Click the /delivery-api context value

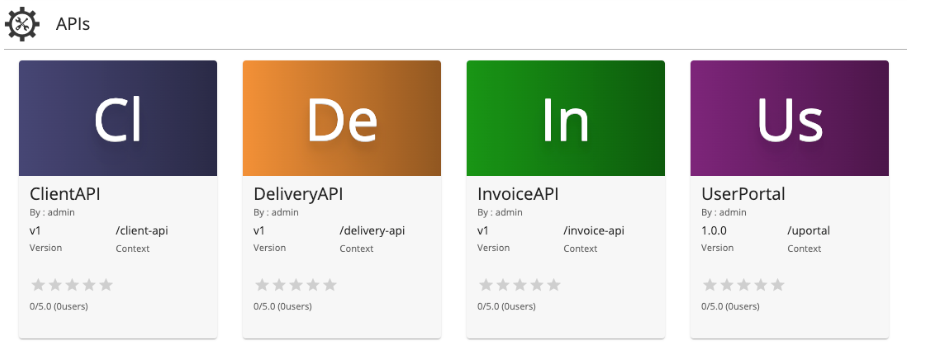pyautogui.click(x=372, y=230)
